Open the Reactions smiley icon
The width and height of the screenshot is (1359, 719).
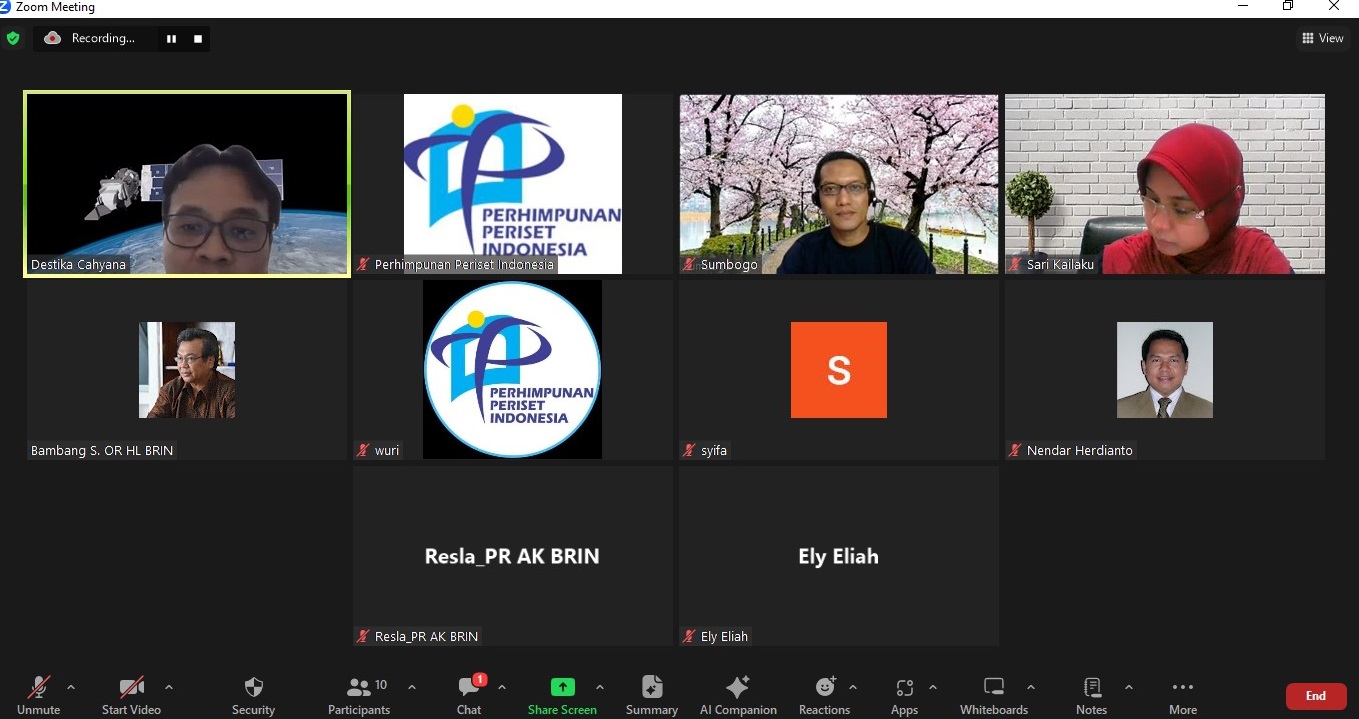click(825, 687)
